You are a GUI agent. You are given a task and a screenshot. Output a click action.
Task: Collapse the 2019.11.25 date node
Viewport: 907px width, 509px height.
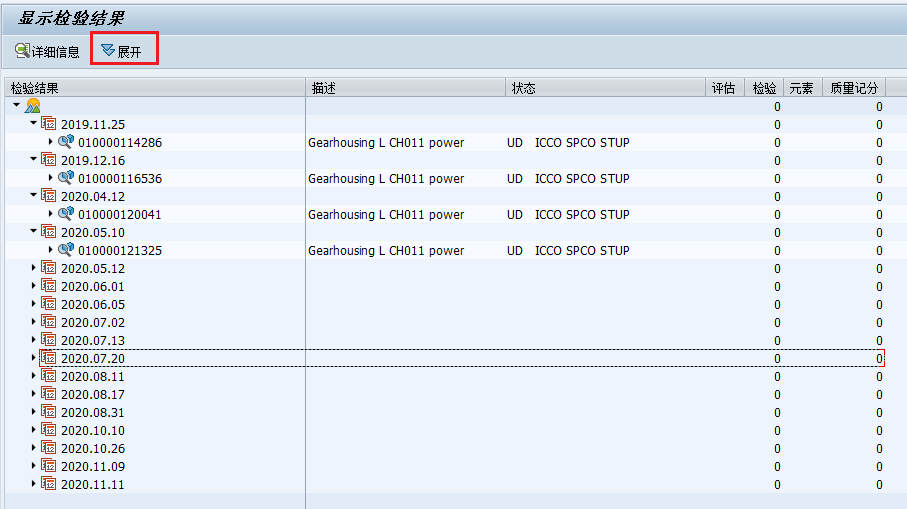coord(34,123)
